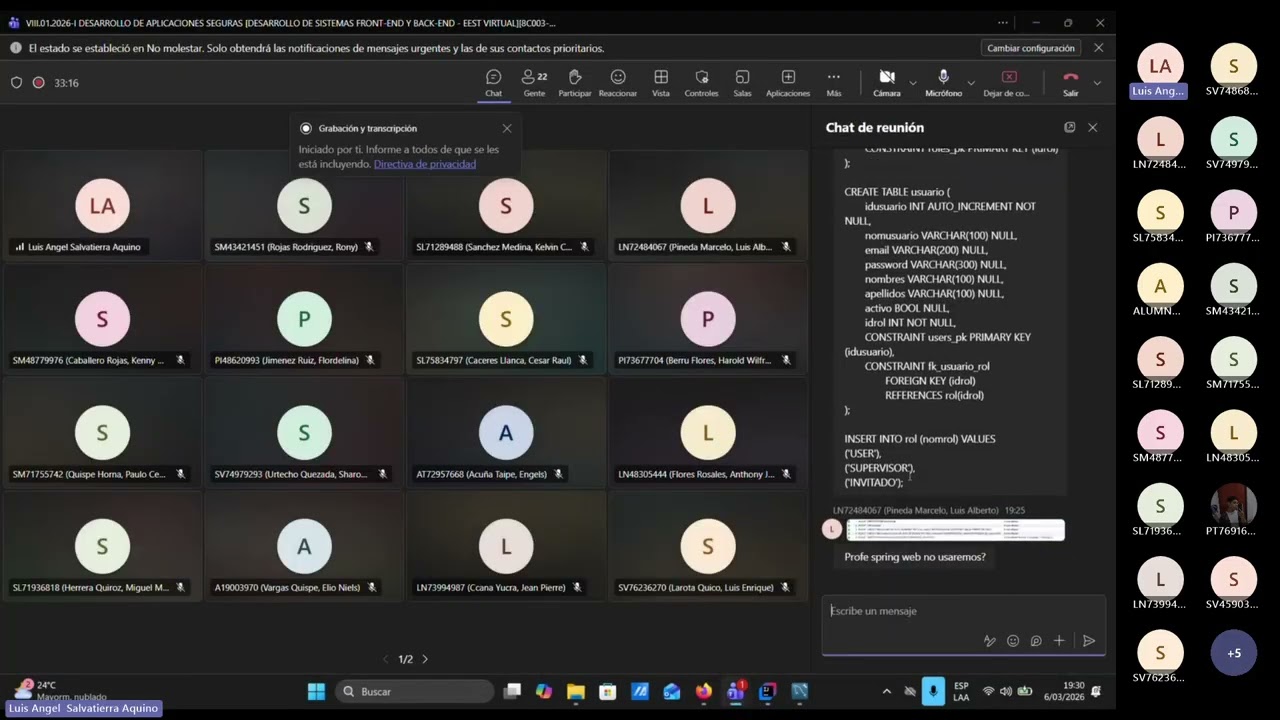Go to the previous participants page
The width and height of the screenshot is (1280, 720).
point(386,659)
